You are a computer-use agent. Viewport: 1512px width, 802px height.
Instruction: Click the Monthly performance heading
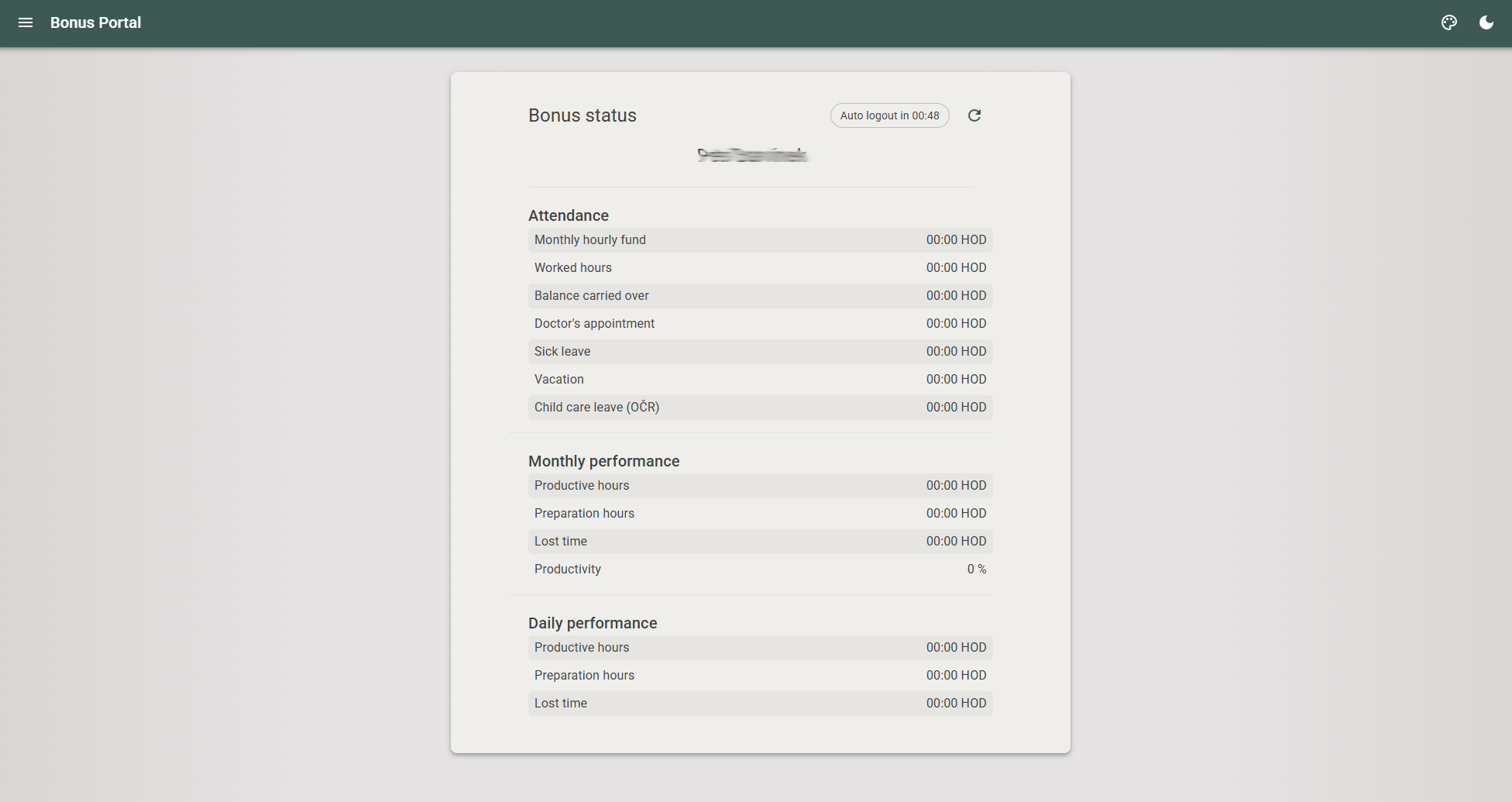coord(603,461)
